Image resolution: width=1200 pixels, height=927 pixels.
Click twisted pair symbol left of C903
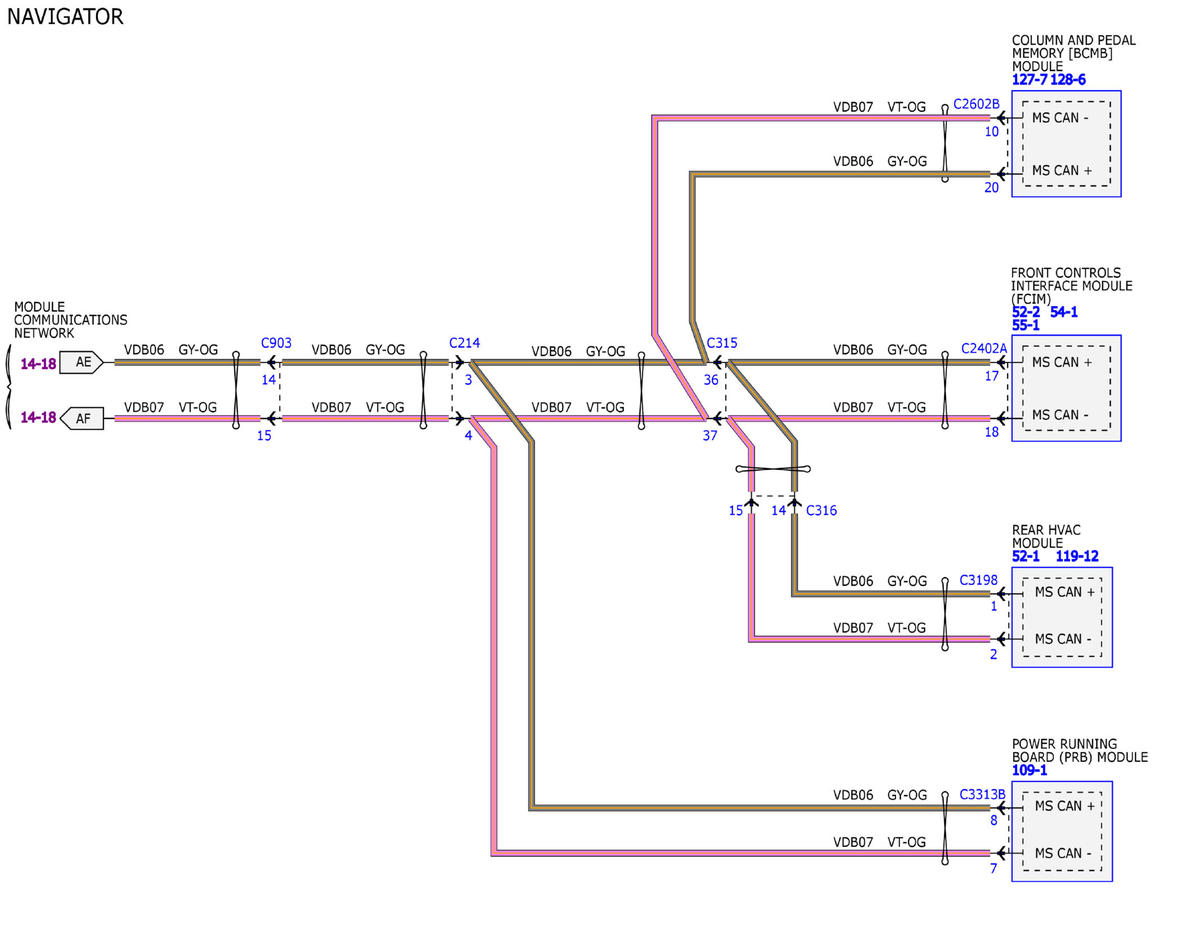pyautogui.click(x=236, y=390)
